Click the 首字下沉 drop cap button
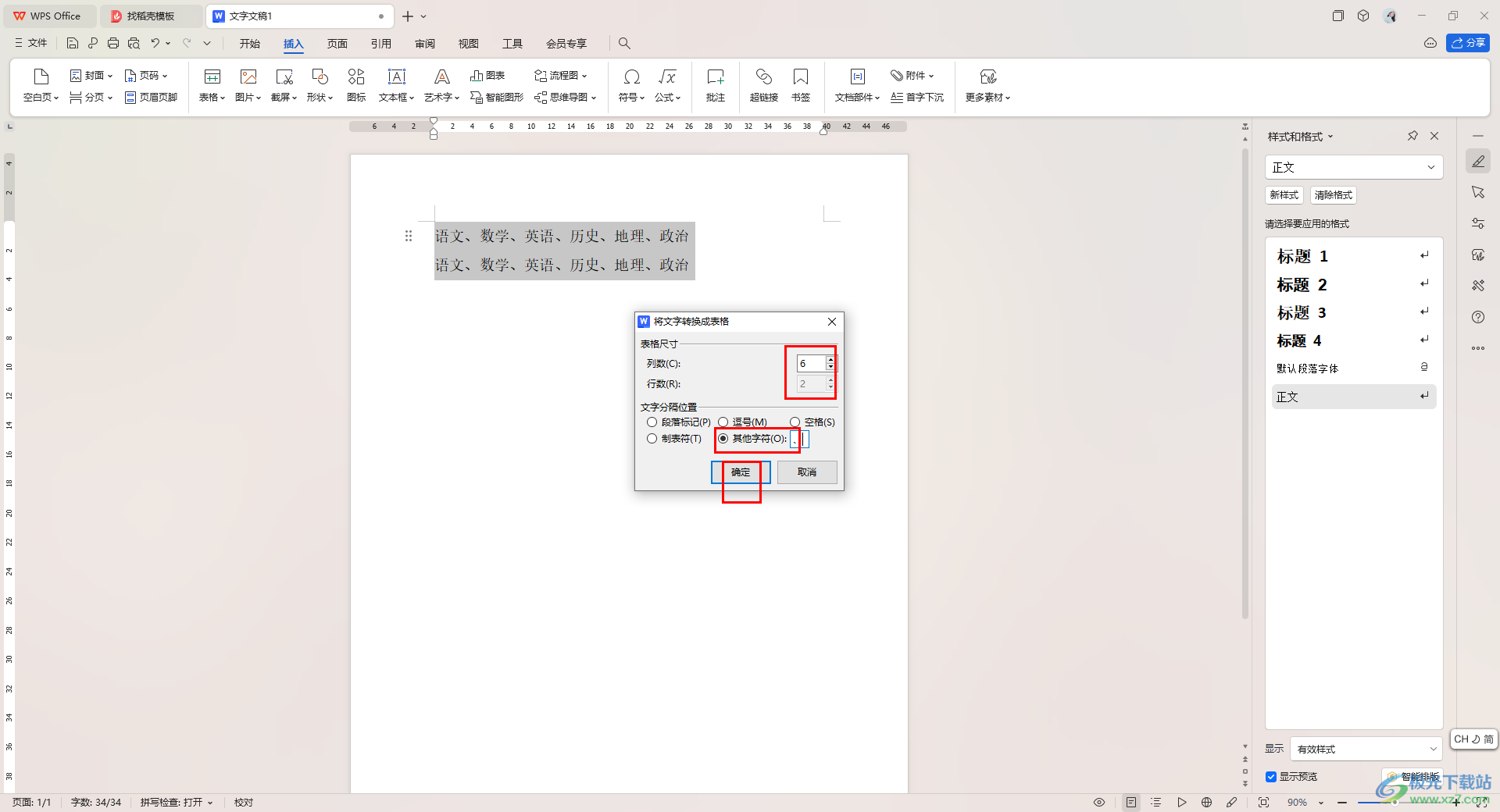This screenshot has height=812, width=1500. 917,98
